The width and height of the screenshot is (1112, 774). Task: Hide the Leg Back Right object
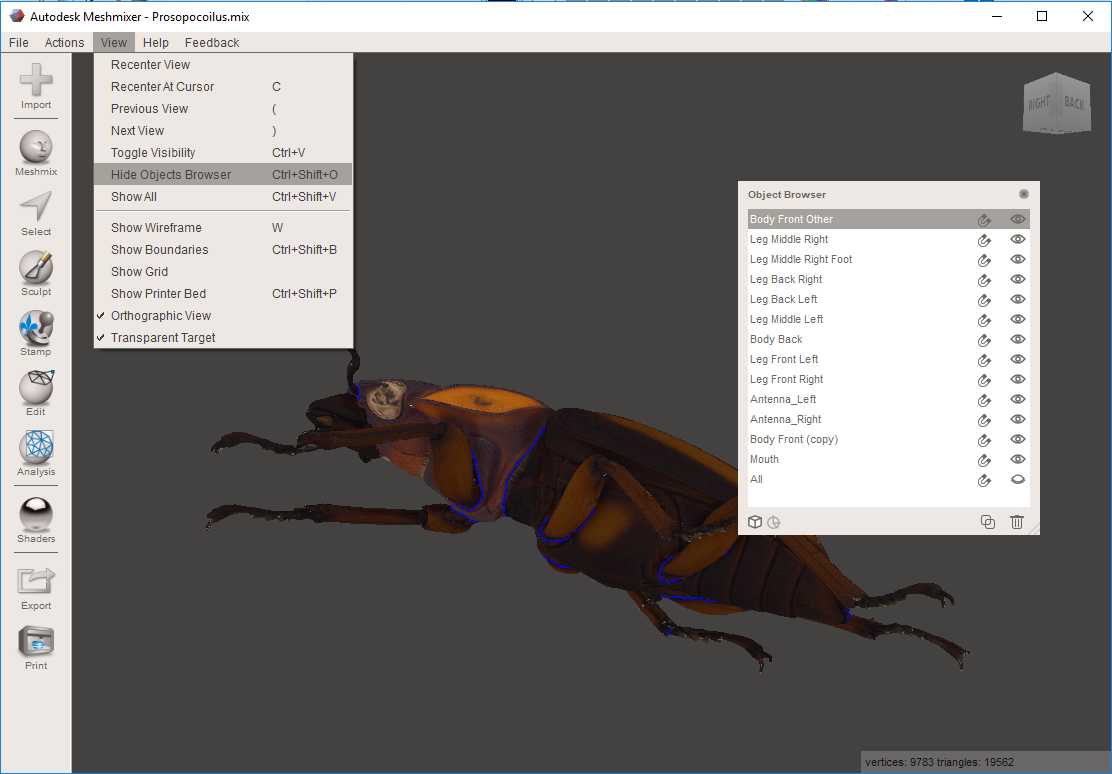pyautogui.click(x=1018, y=279)
